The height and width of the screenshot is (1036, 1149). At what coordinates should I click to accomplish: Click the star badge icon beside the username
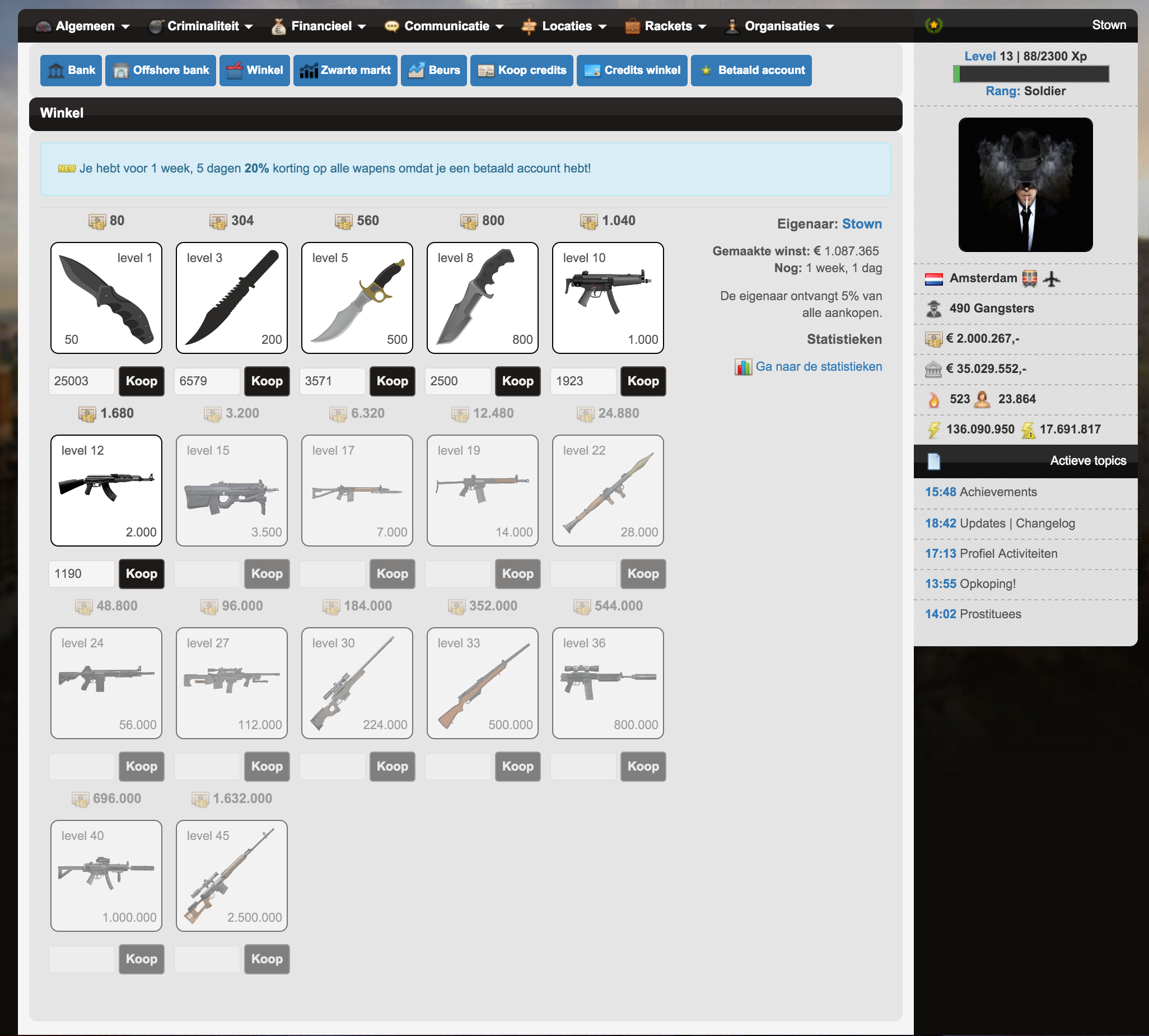tap(933, 26)
